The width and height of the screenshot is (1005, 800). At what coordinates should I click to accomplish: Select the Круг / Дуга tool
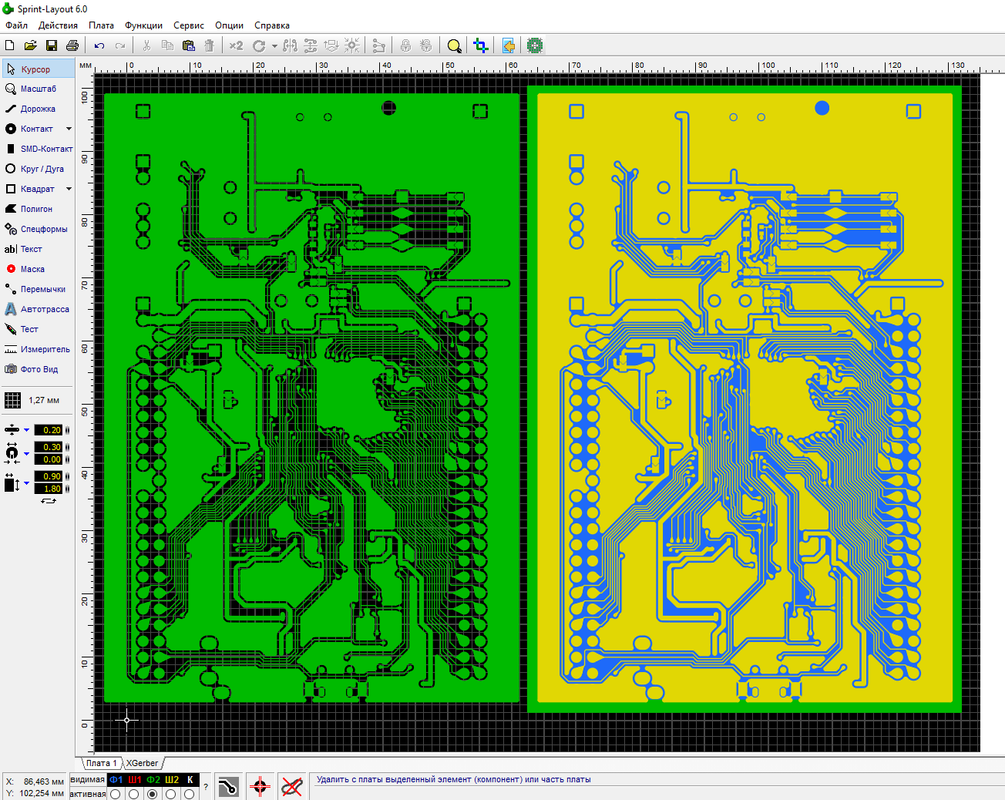click(38, 169)
